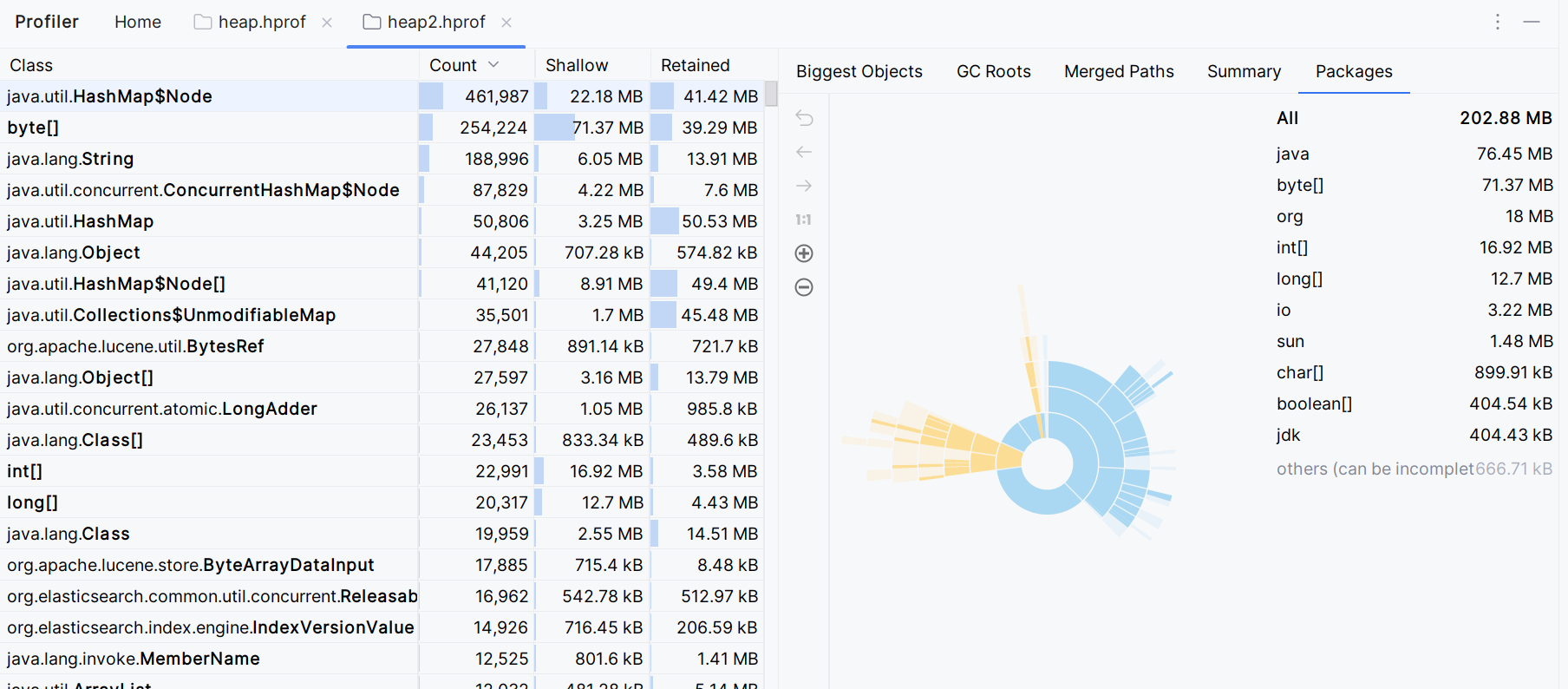Go to the Profiler Home tab
1568x689 pixels.
coord(138,22)
